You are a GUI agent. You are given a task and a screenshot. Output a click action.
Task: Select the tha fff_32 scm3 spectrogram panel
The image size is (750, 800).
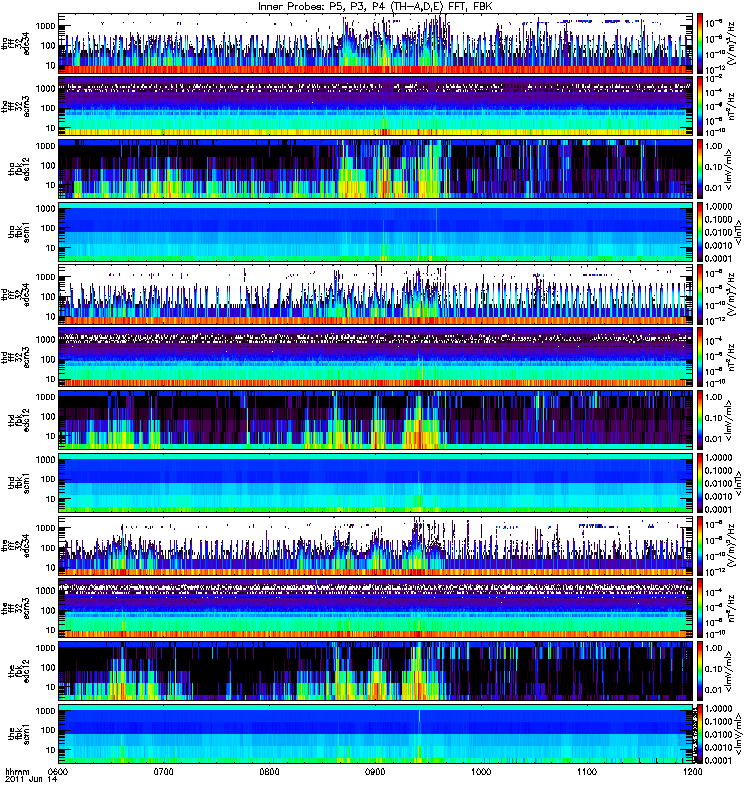[x=376, y=106]
